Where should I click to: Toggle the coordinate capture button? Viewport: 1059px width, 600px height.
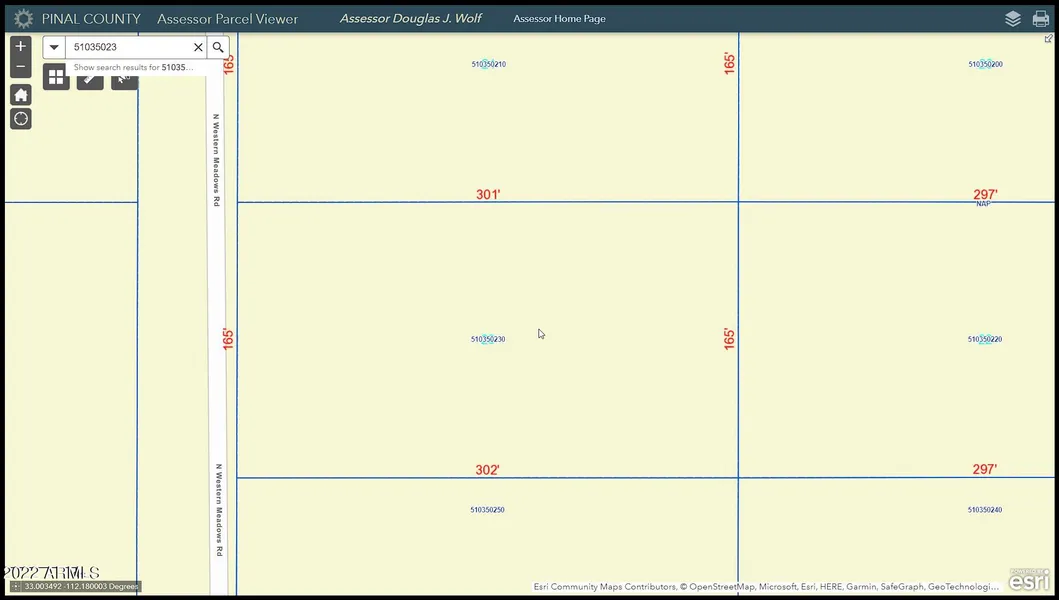(15, 587)
